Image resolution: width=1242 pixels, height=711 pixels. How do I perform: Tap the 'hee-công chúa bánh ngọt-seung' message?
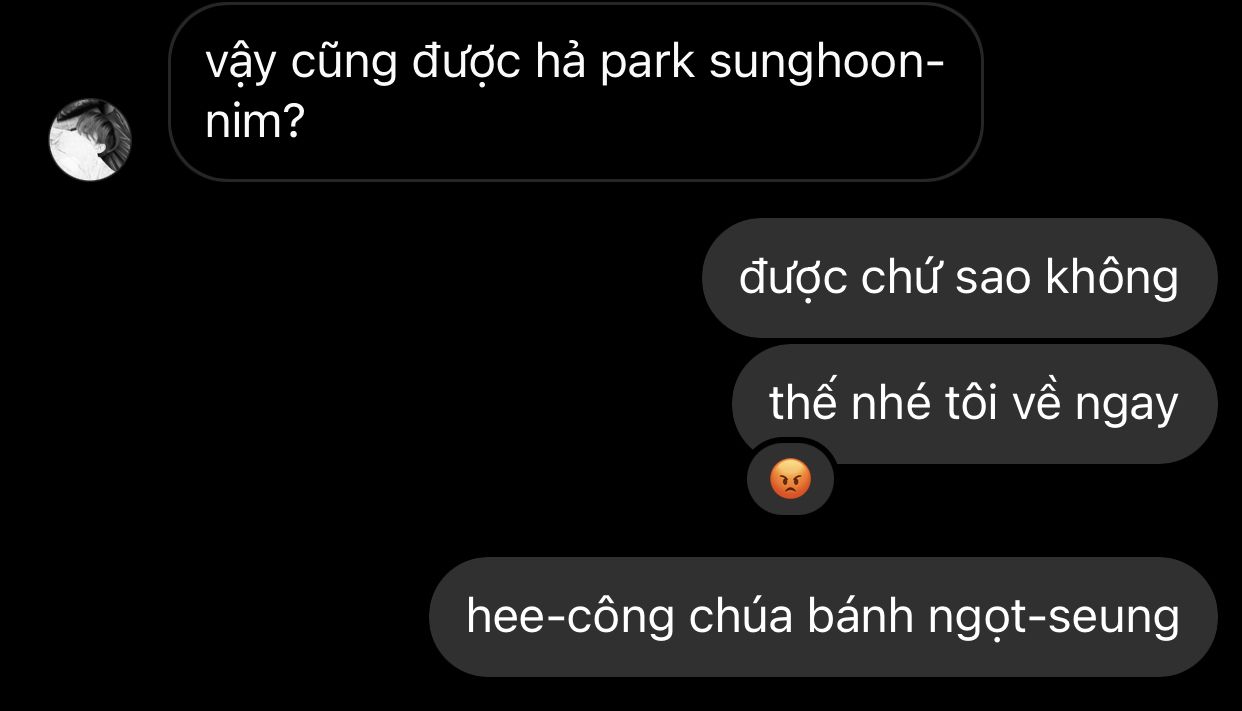823,617
